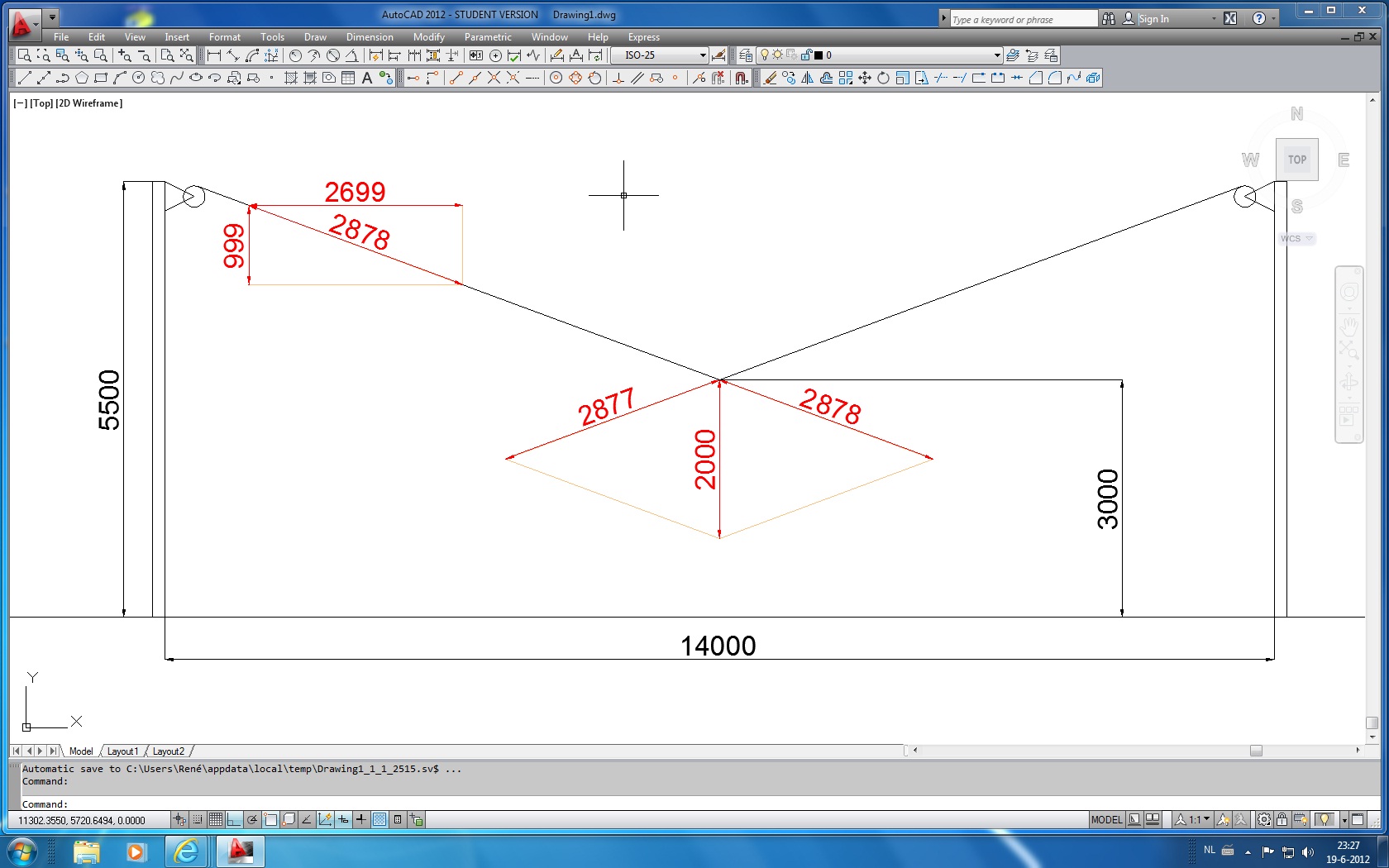This screenshot has width=1389, height=868.
Task: Select the Offset modify tool
Action: (827, 78)
